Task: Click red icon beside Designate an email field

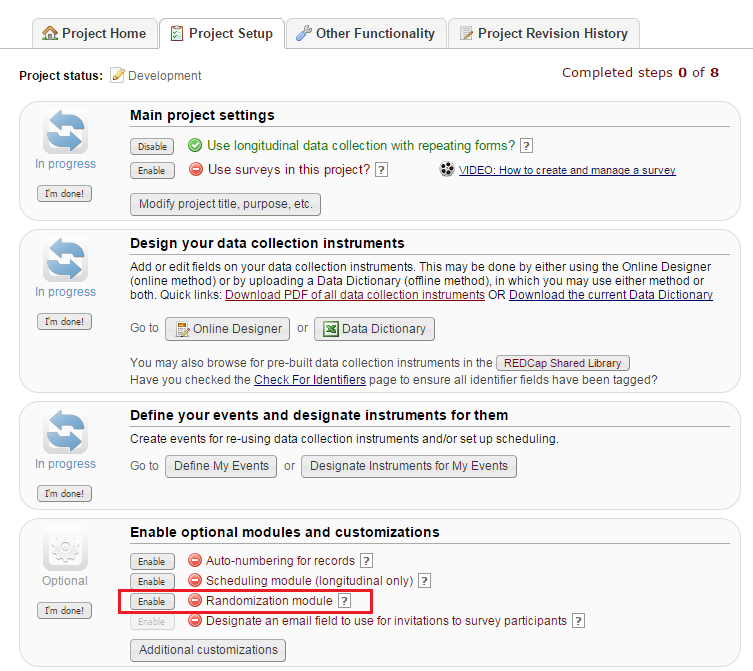Action: click(194, 621)
